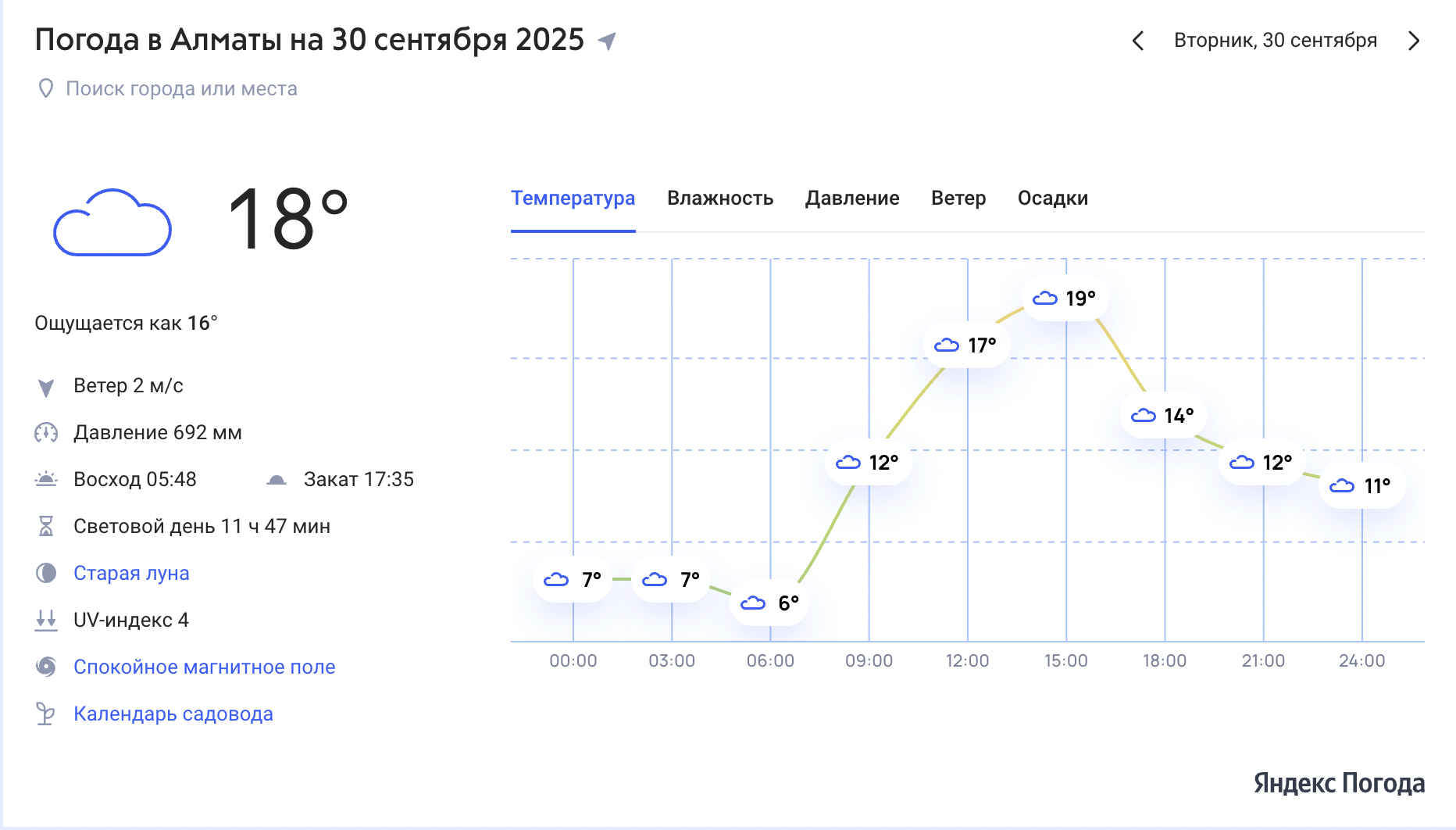Switch to the Давление tab
Screen dimensions: 1456x830
coord(852,199)
